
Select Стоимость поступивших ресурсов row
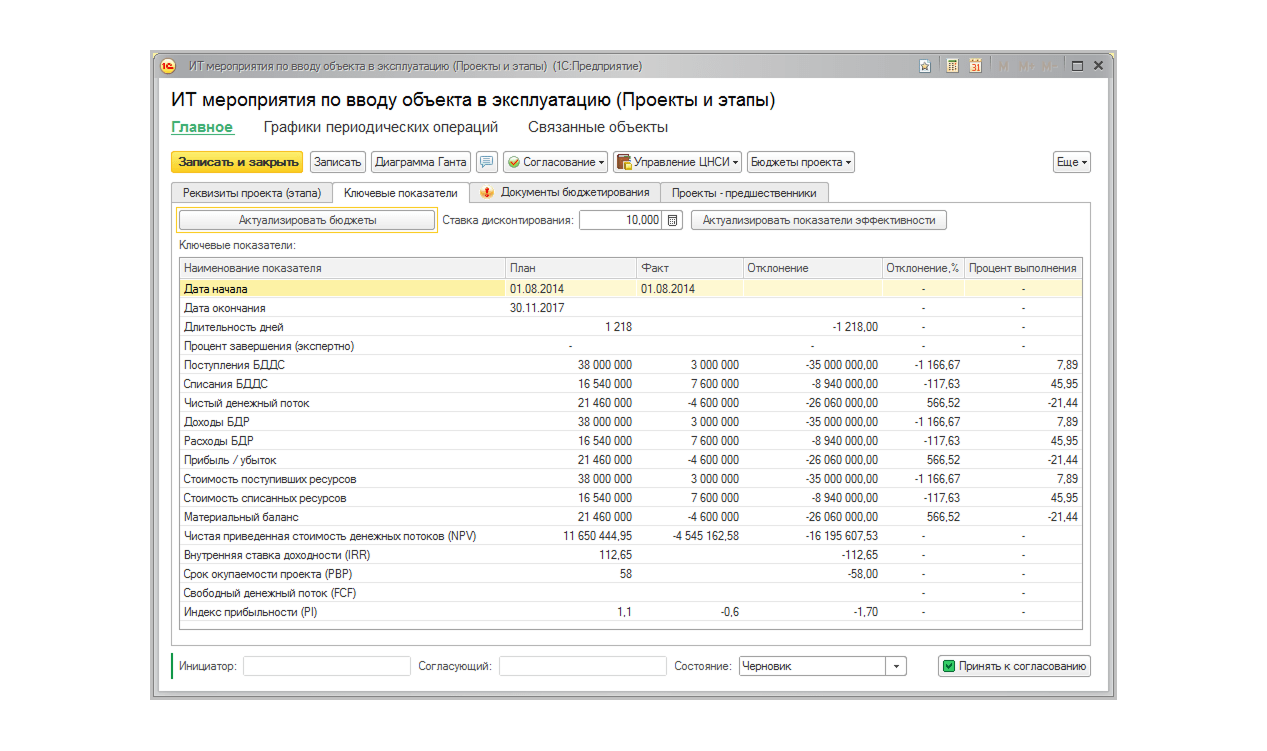click(x=631, y=479)
